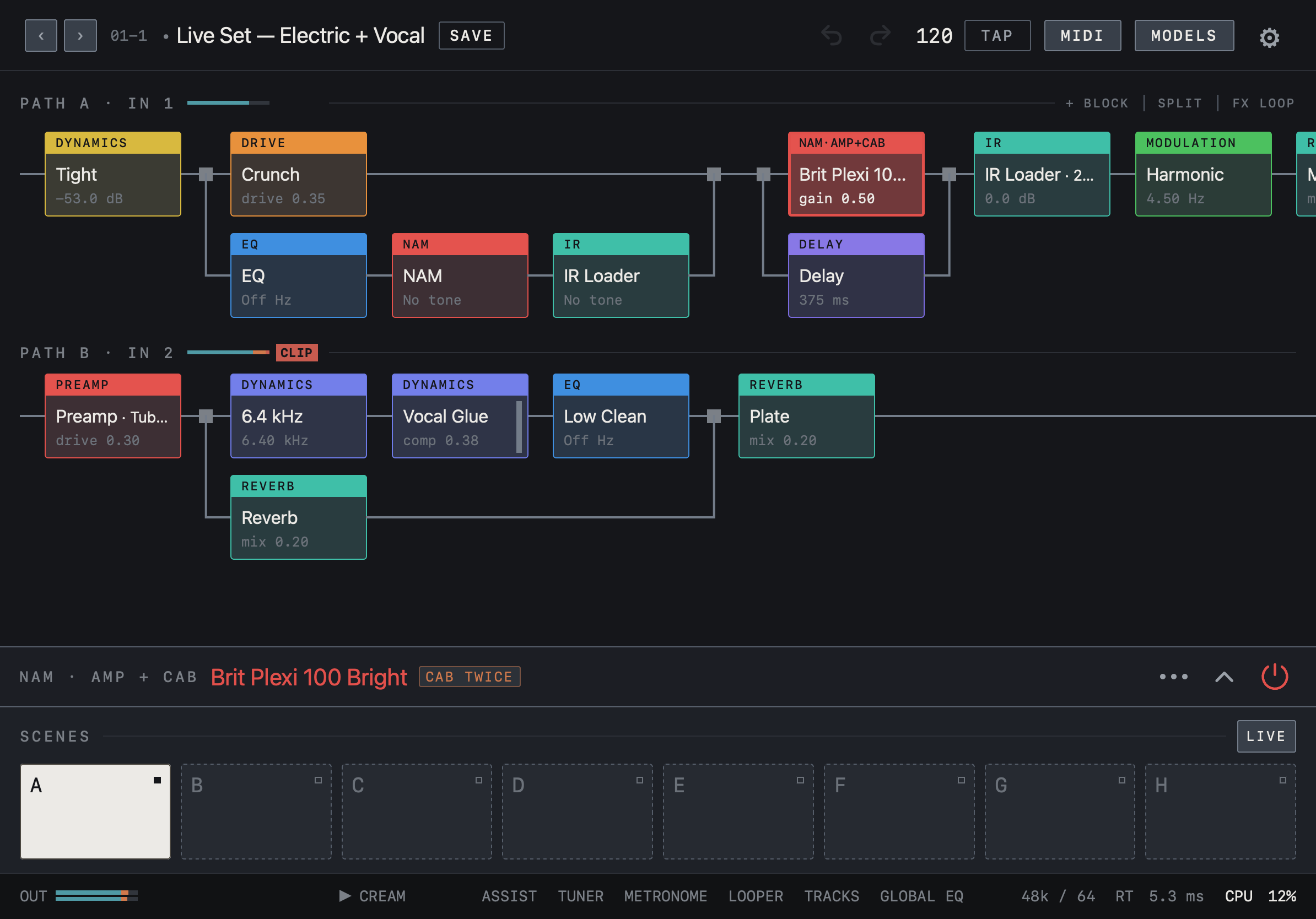Insert a SPLIT in Path A
Screen dimensions: 1316x919
click(1179, 103)
